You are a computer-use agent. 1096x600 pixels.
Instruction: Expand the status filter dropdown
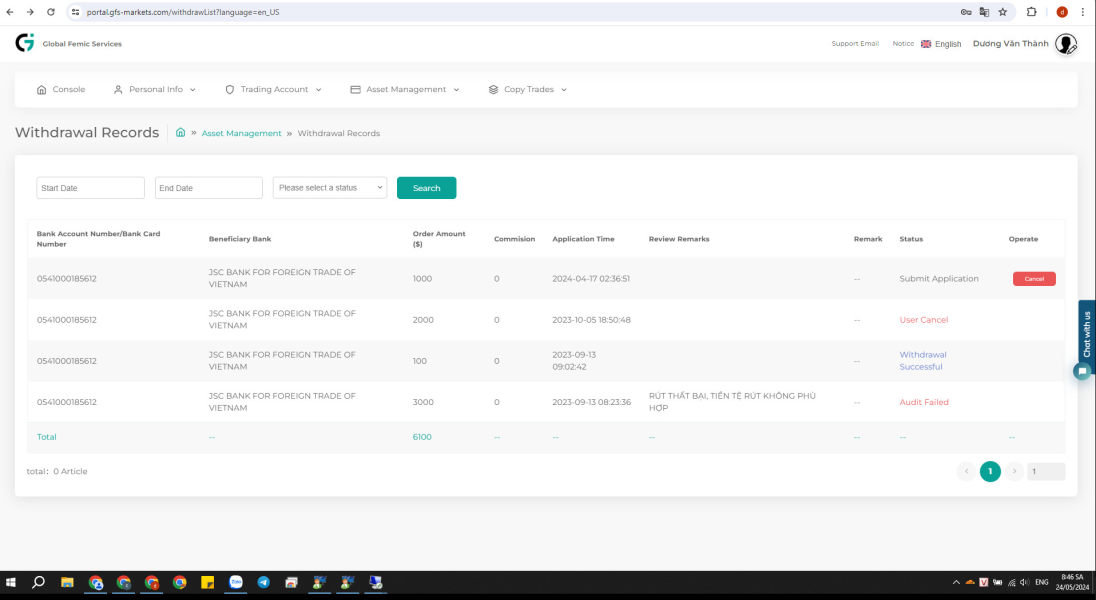329,188
